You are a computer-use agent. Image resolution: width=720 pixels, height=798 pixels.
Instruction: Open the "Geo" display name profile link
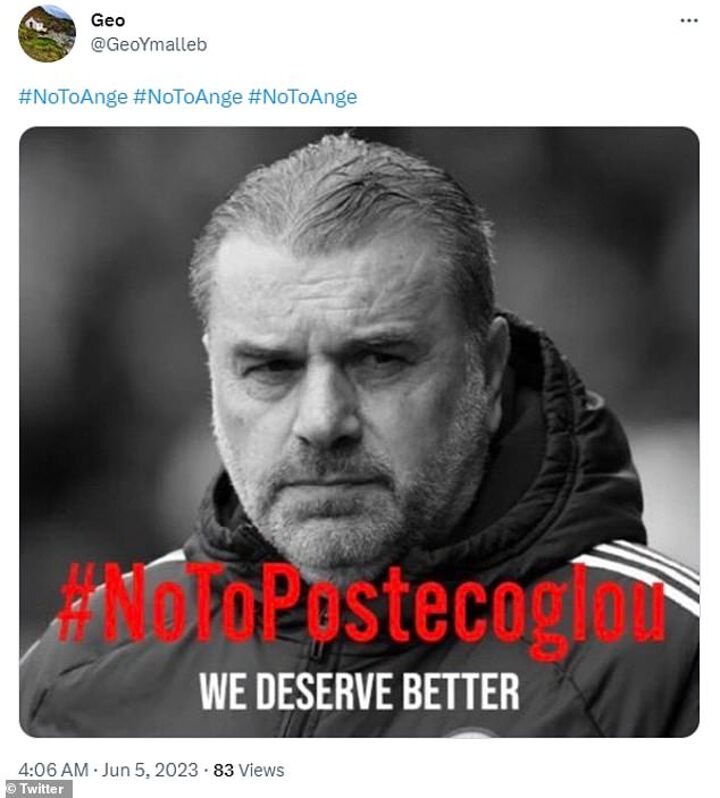pyautogui.click(x=107, y=20)
